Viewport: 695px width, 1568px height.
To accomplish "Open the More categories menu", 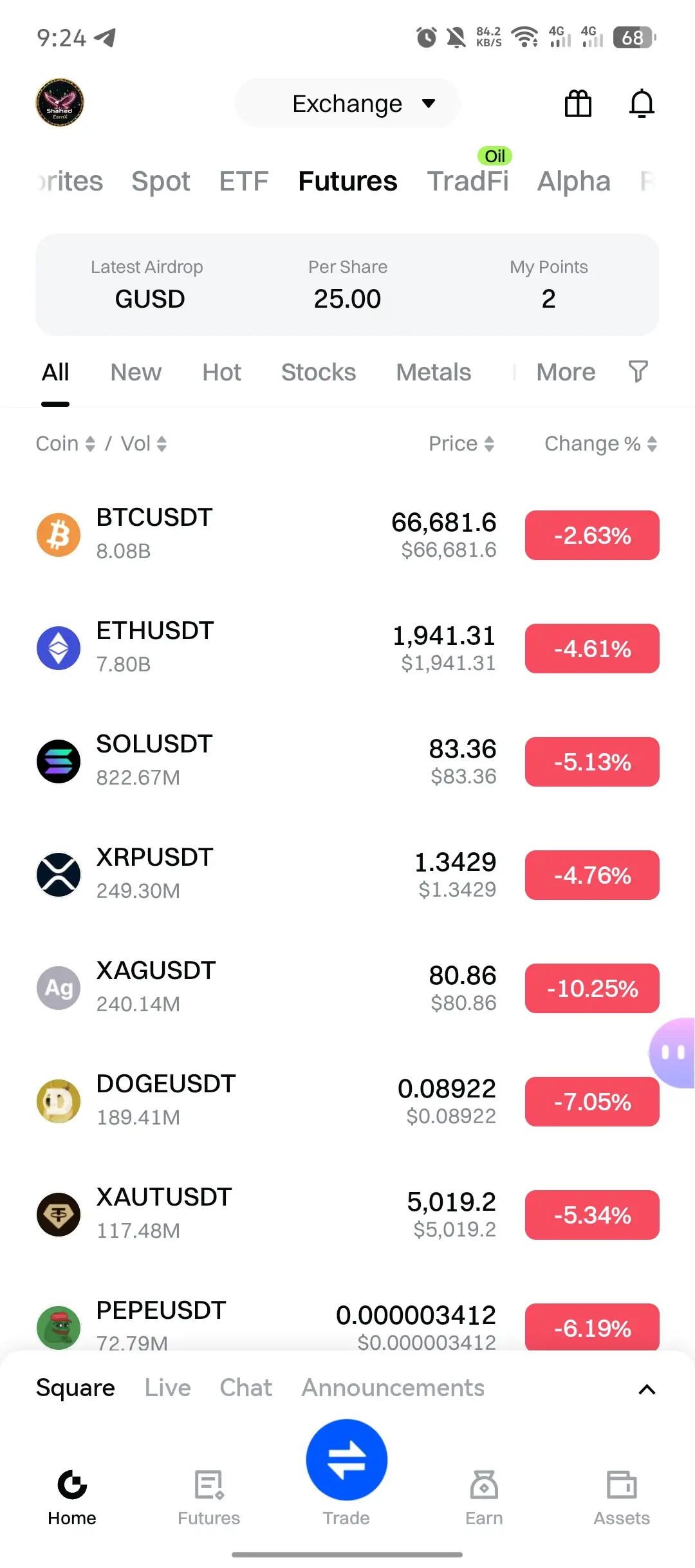I will (x=566, y=372).
